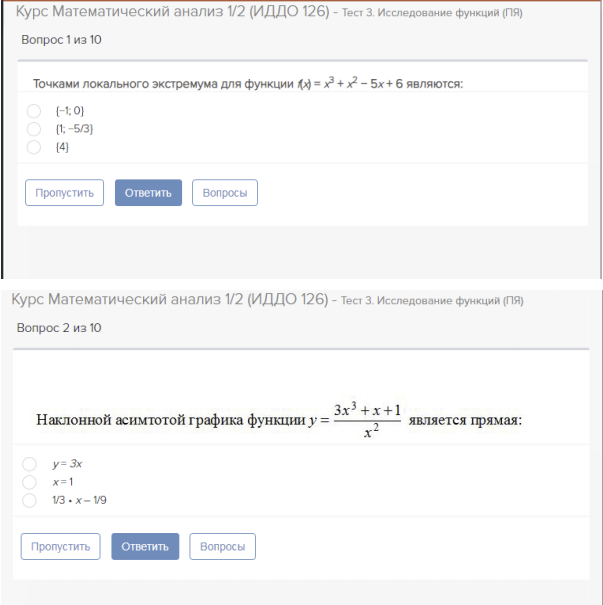Image resolution: width=603 pixels, height=605 pixels.
Task: Click 'Тест 3' subtitle in second header
Action: pyautogui.click(x=431, y=301)
